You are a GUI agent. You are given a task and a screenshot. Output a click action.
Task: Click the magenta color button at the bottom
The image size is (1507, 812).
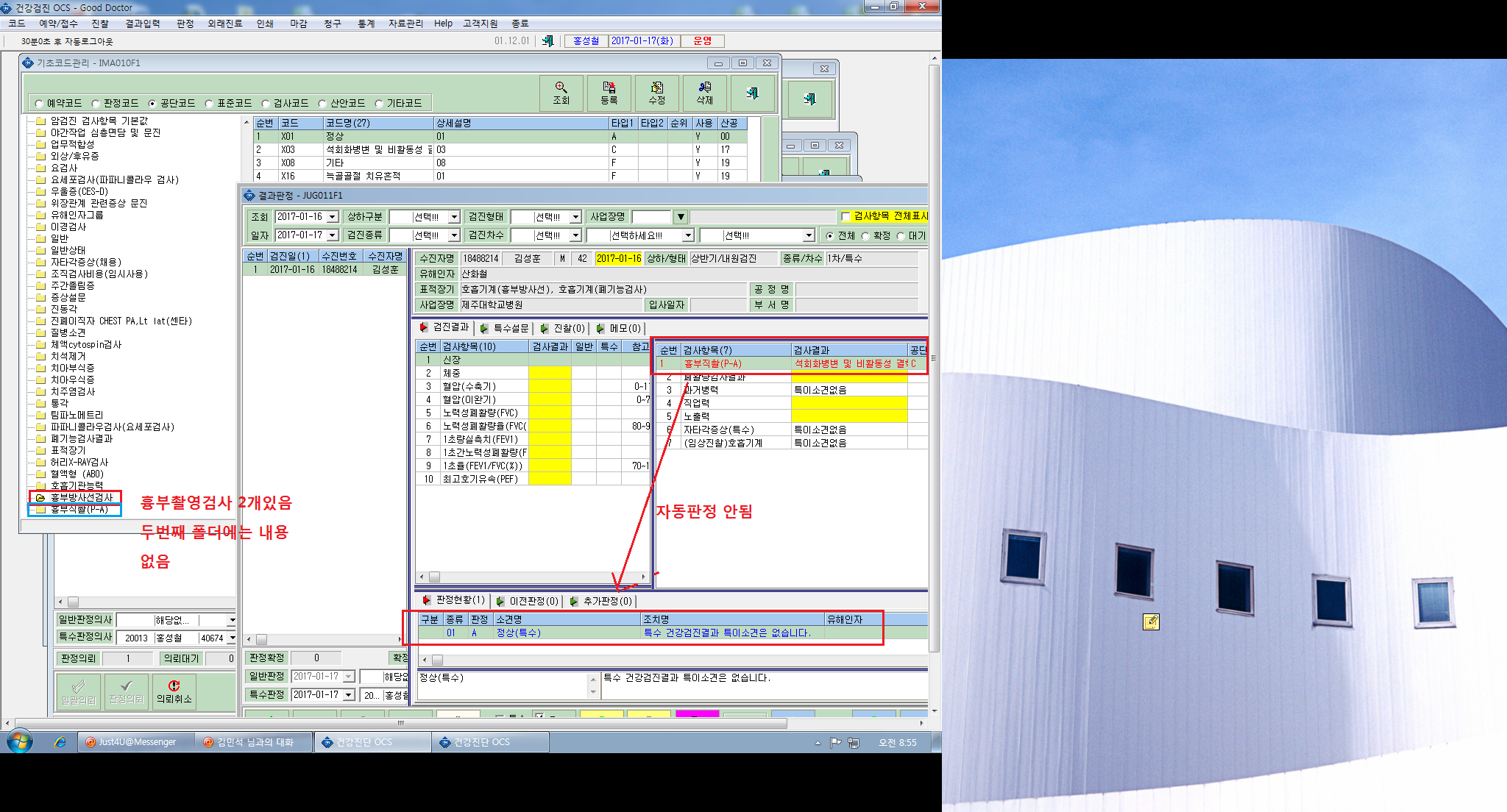point(697,713)
